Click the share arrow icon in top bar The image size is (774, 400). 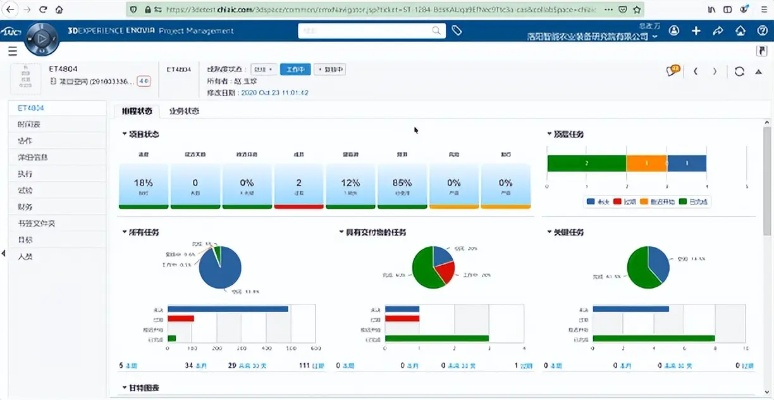pyautogui.click(x=717, y=31)
